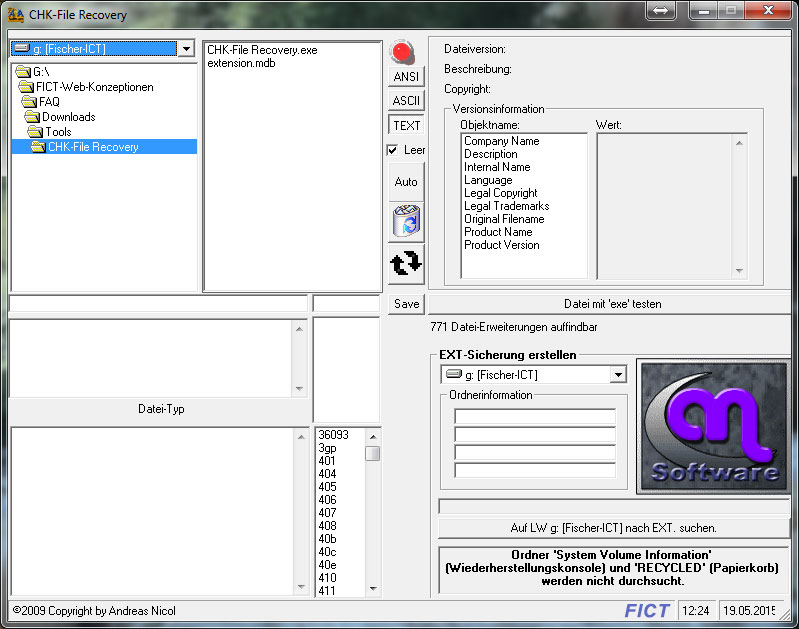The image size is (799, 629).
Task: Select Legal Trademarks in Objektname list
Action: point(507,206)
